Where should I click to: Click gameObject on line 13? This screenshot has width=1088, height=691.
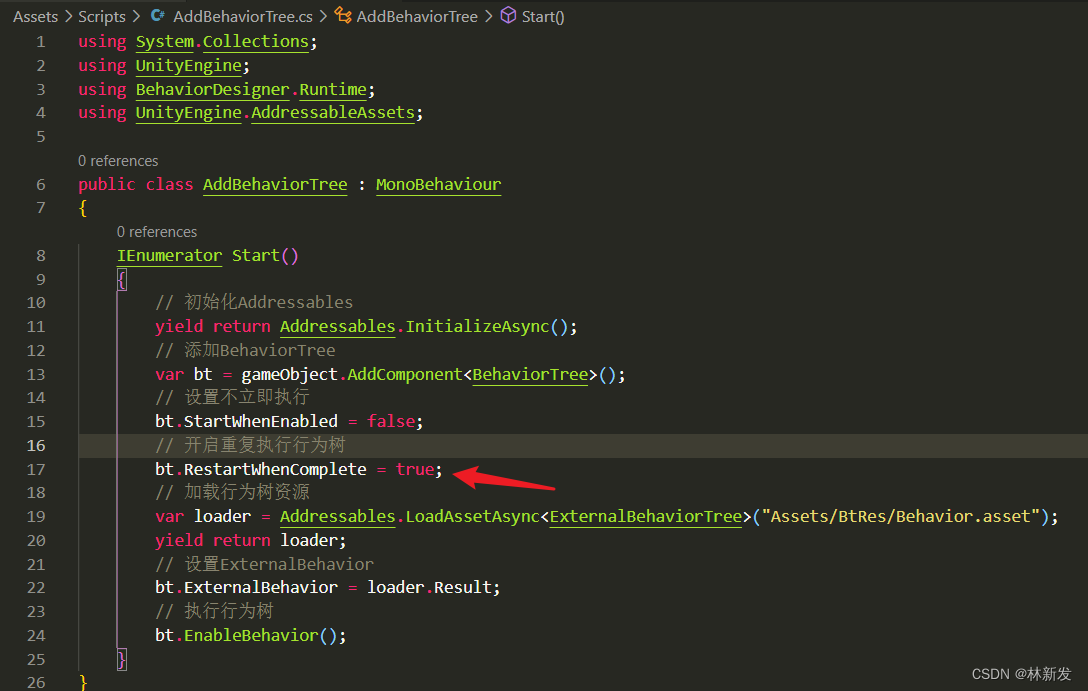tap(289, 375)
